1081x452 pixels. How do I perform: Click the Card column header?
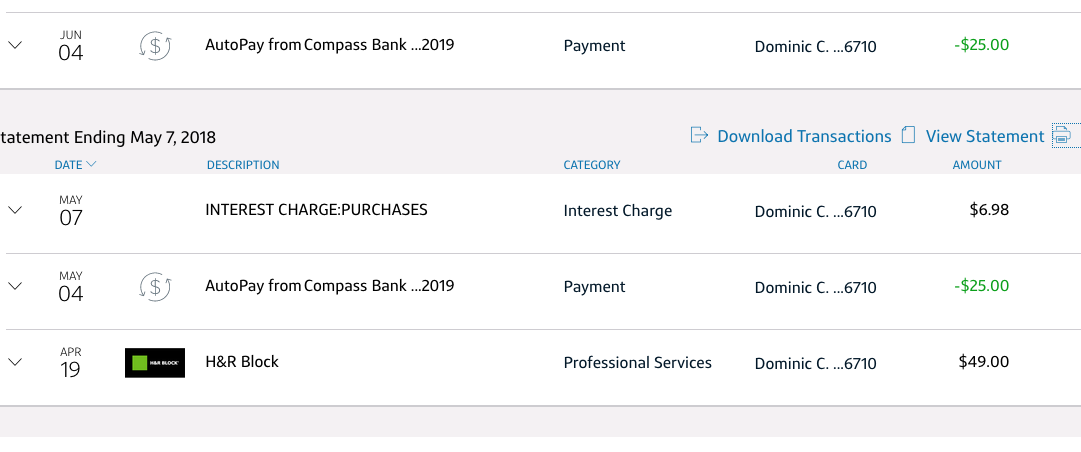[852, 165]
